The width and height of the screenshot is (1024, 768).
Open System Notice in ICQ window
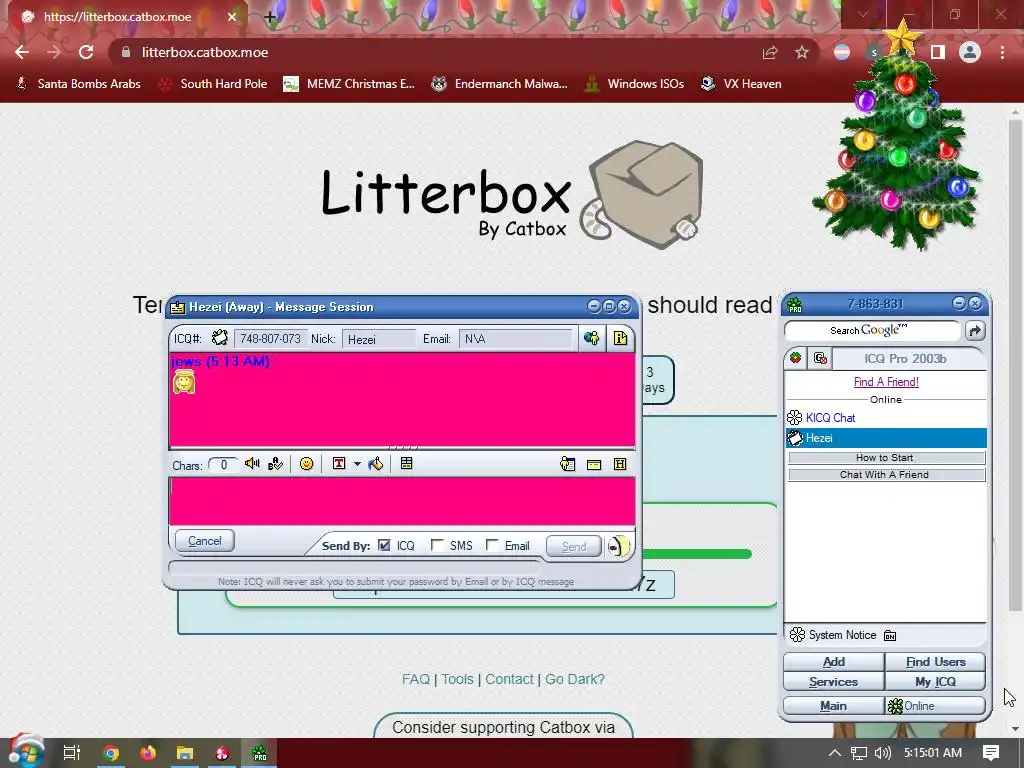833,635
